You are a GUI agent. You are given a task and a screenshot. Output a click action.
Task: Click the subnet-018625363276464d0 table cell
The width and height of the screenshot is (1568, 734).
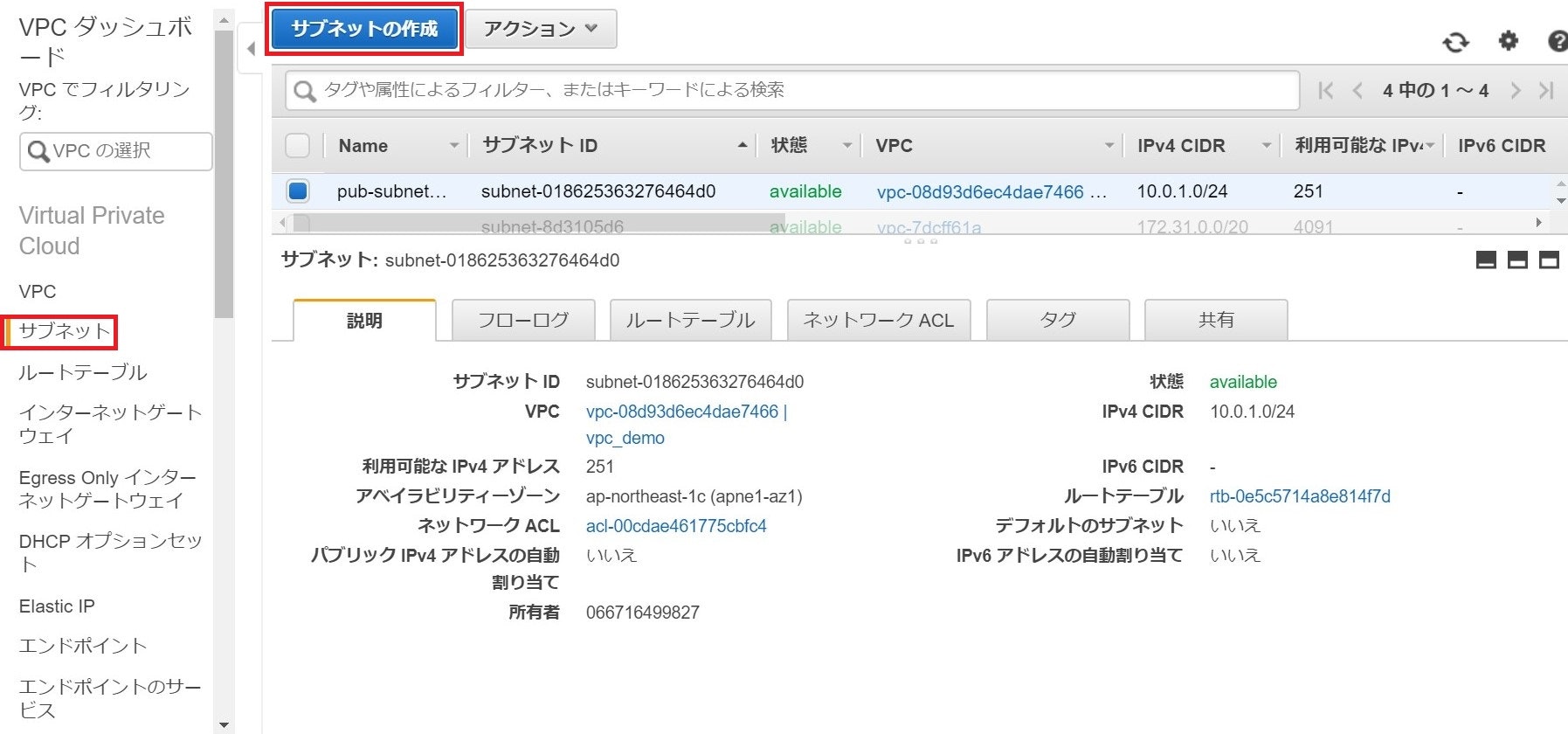point(598,191)
